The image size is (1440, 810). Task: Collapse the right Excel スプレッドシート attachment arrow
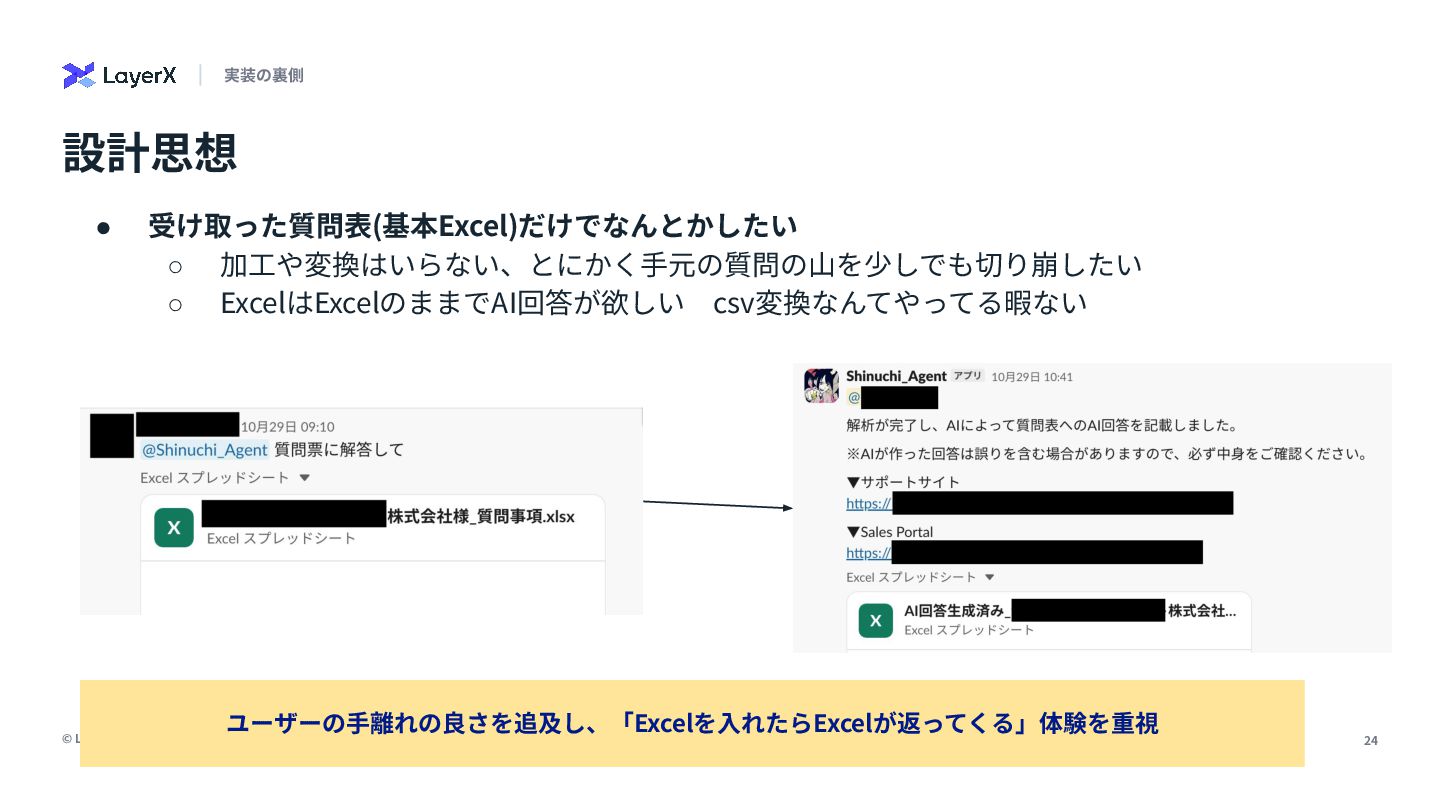tap(990, 577)
